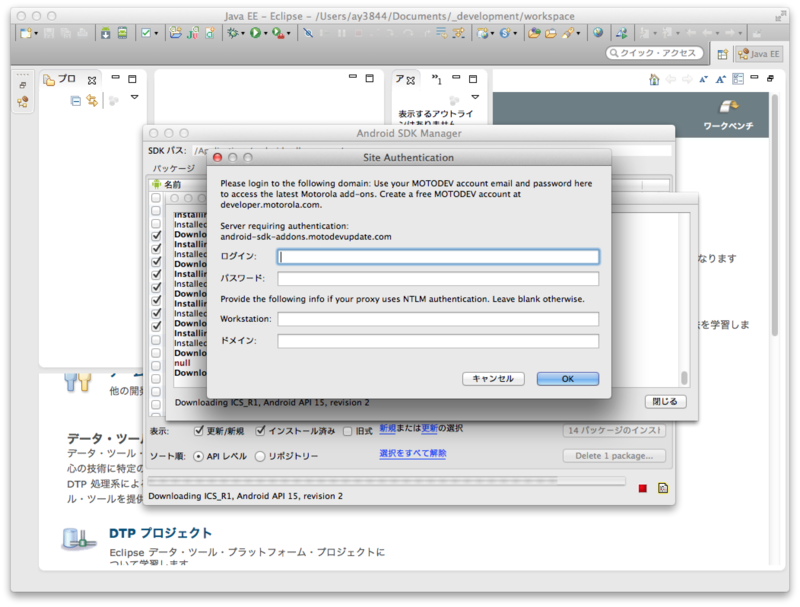Focus the パスワード input field
Screen dimensions: 800x607
[438, 279]
